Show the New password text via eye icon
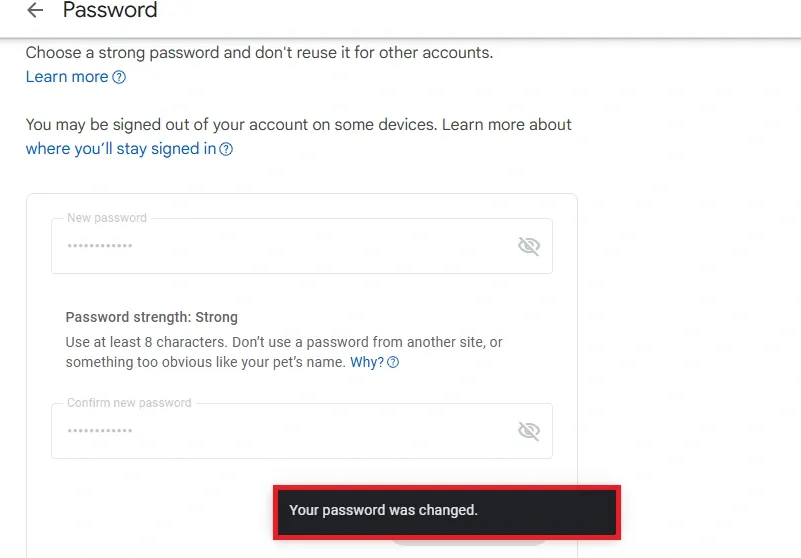Viewport: 801px width, 558px height. click(528, 246)
